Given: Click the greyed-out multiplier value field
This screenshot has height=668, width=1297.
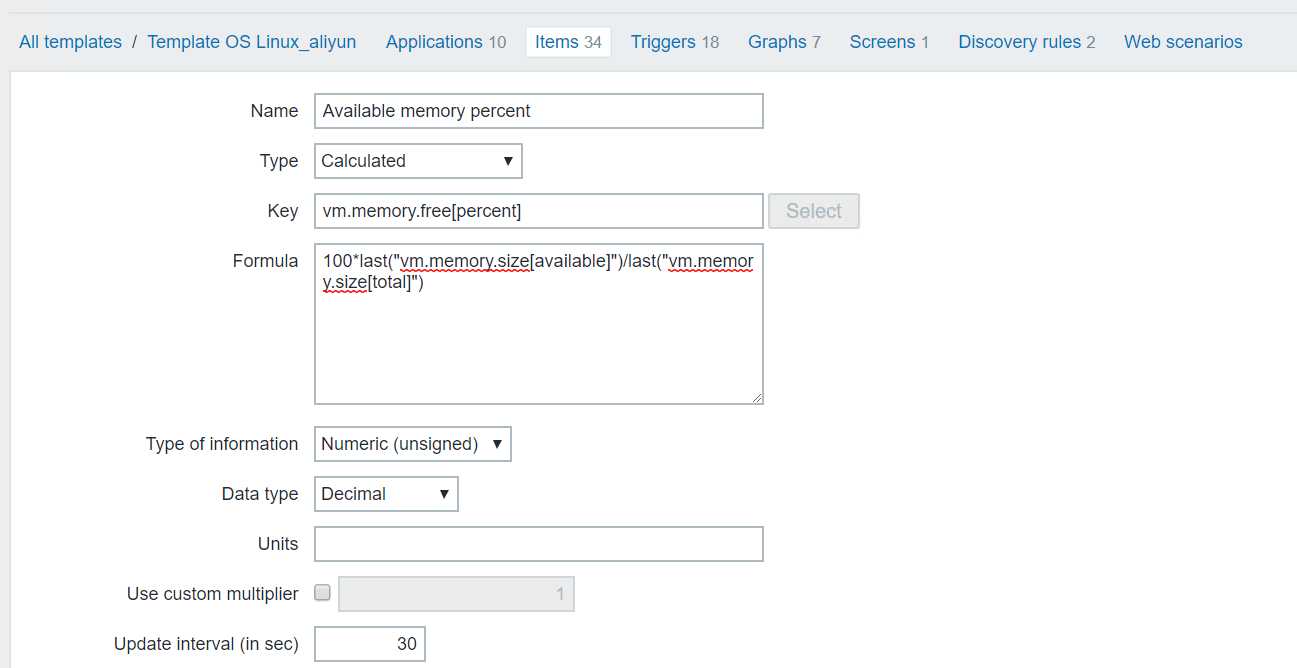Looking at the screenshot, I should [457, 594].
